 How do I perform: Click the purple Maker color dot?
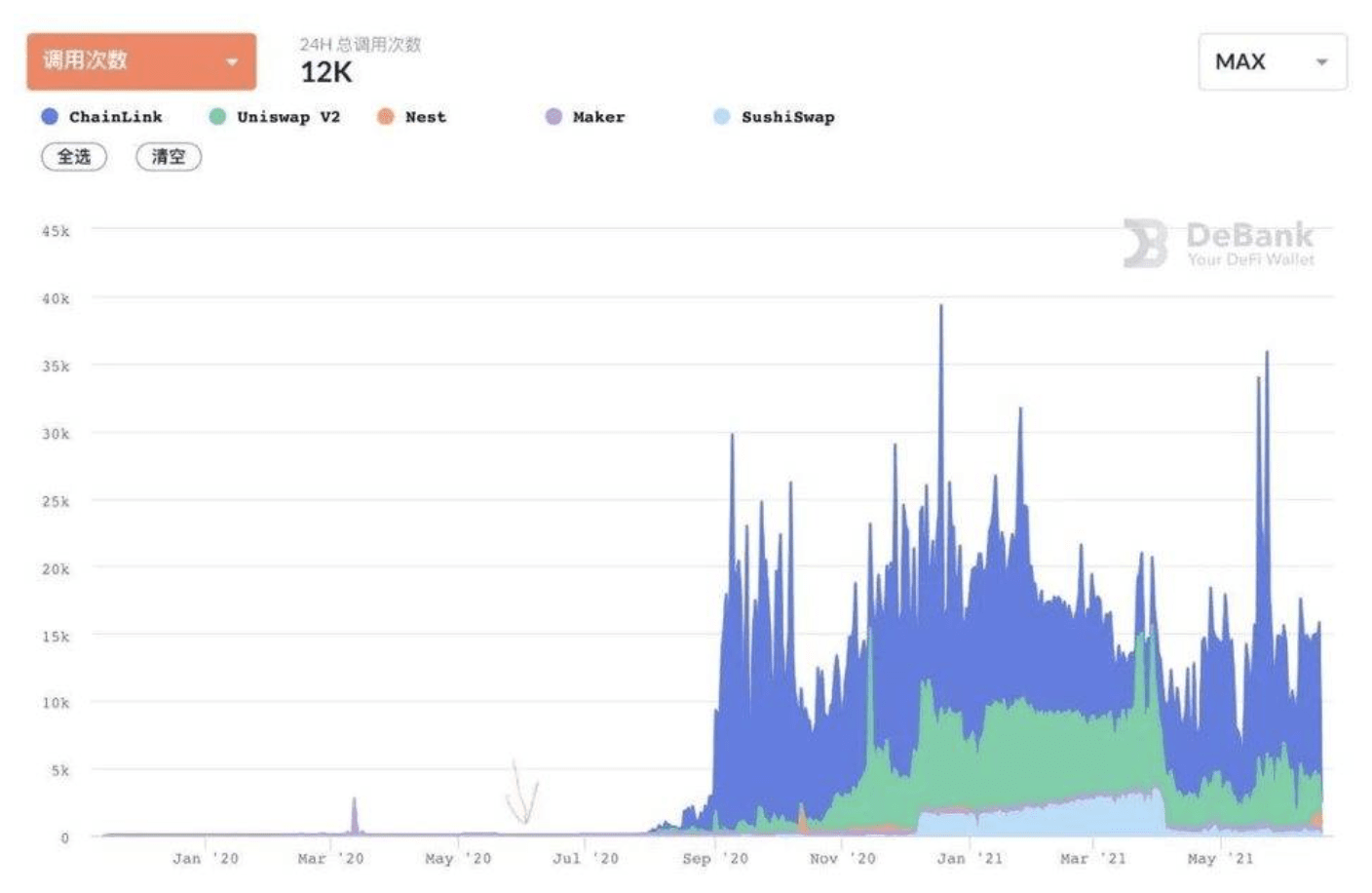point(553,117)
